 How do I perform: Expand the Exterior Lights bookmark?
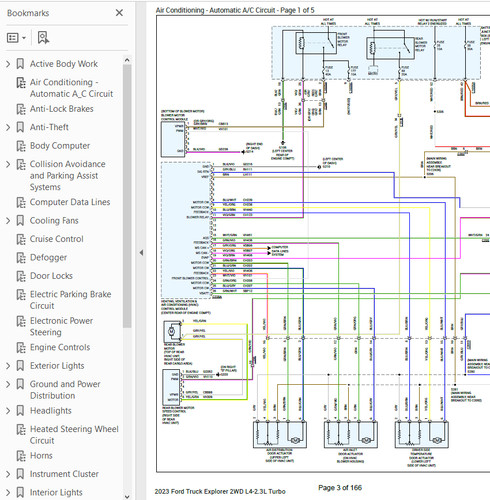[x=8, y=366]
